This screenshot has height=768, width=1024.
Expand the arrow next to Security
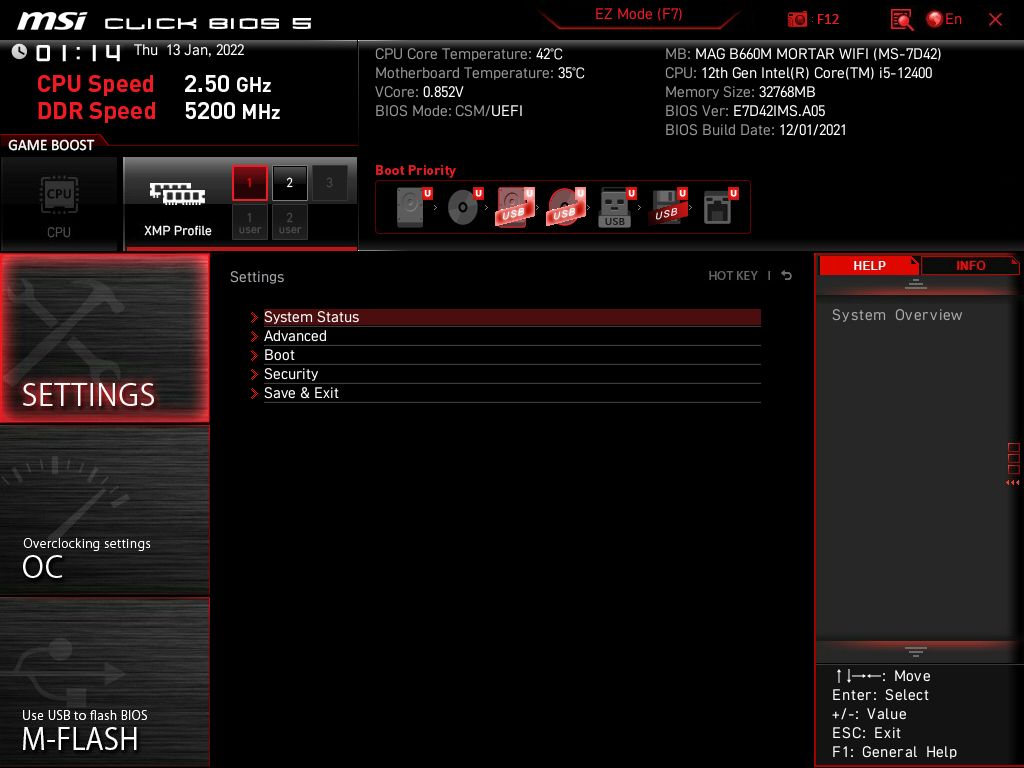254,374
